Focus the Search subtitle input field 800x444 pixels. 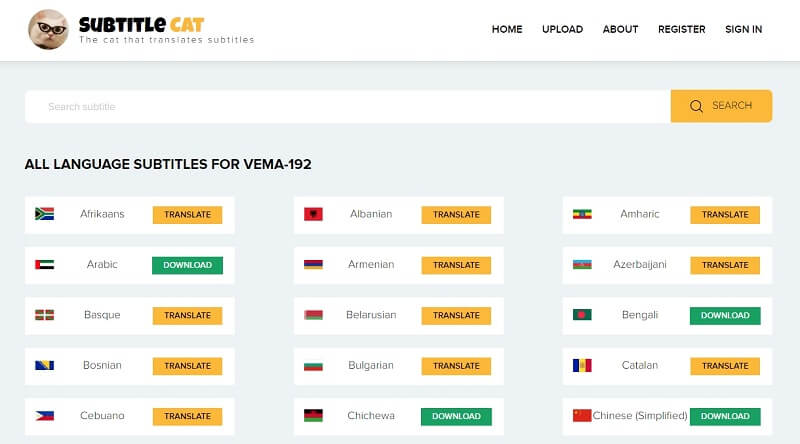pos(347,106)
